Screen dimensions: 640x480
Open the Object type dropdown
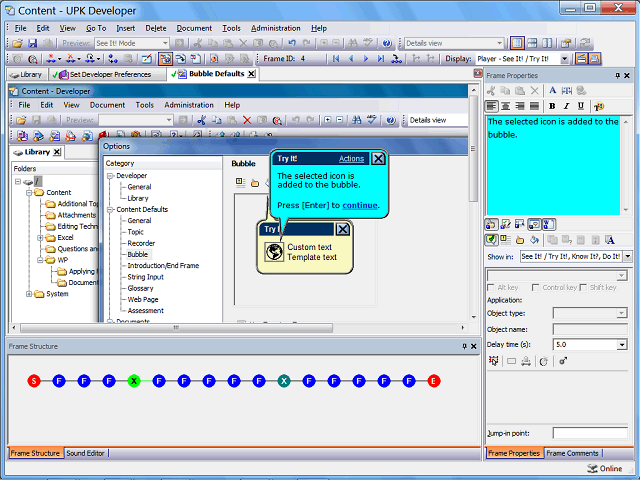[x=621, y=313]
